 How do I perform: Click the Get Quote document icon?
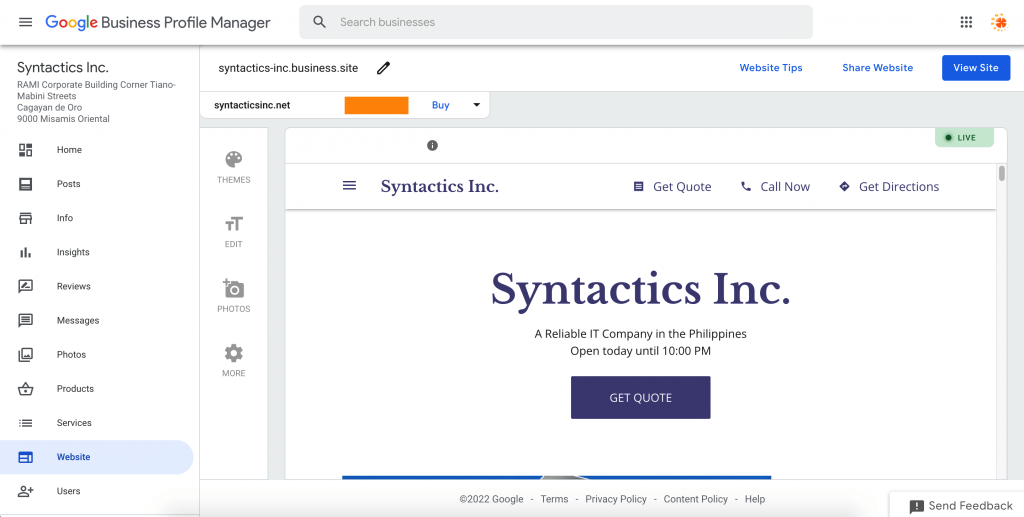639,187
